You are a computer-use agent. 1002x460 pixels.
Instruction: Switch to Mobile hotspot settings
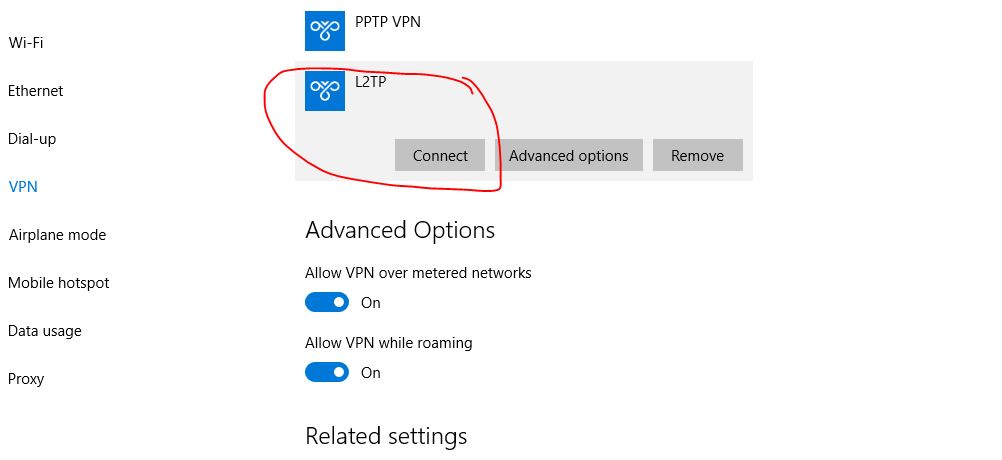tap(59, 282)
